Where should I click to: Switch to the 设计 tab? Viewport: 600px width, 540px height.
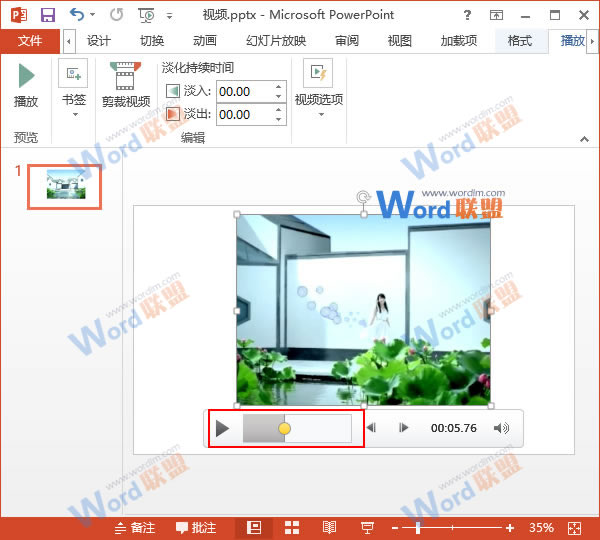coord(98,41)
